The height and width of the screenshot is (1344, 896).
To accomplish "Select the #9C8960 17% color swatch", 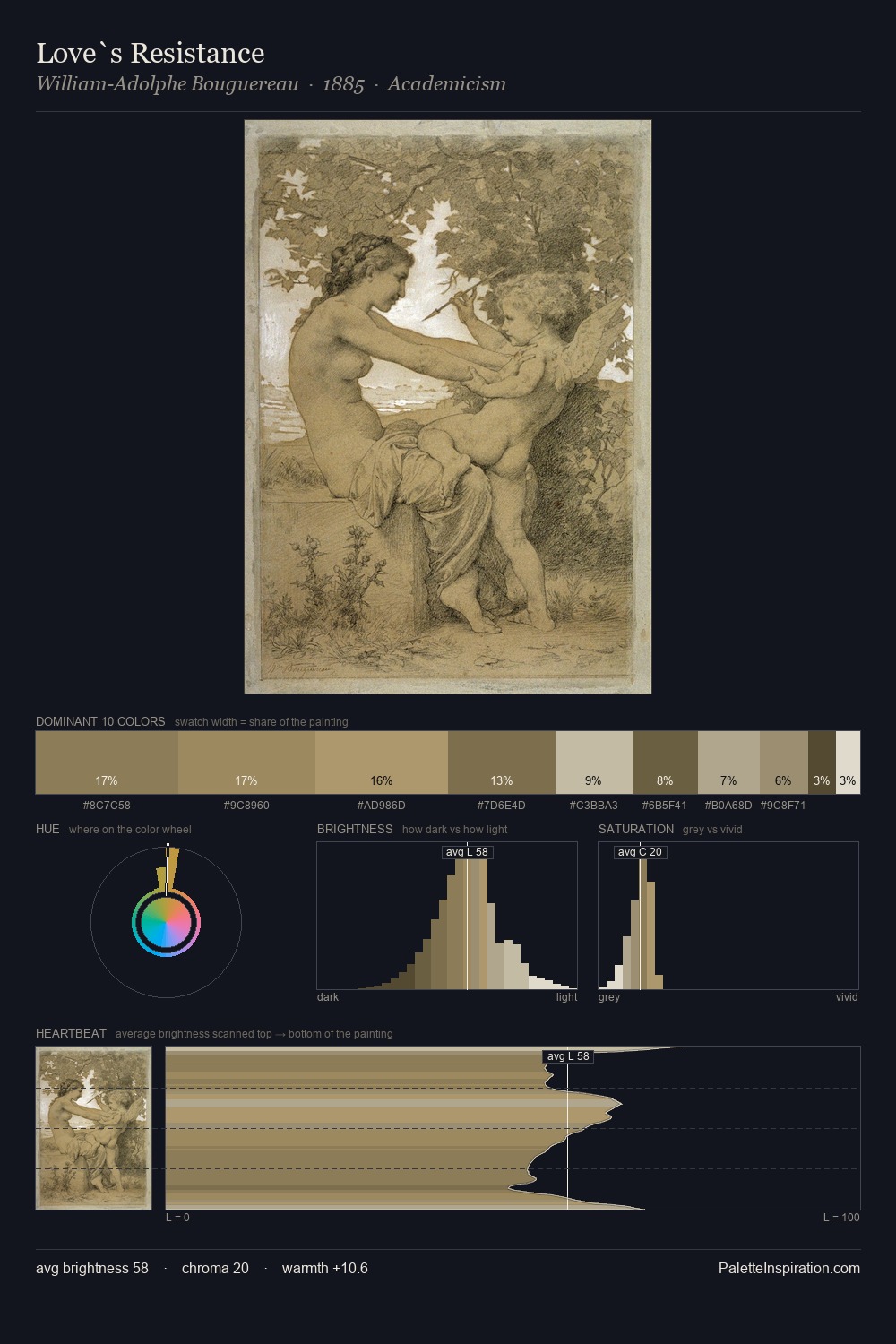I will coord(246,762).
